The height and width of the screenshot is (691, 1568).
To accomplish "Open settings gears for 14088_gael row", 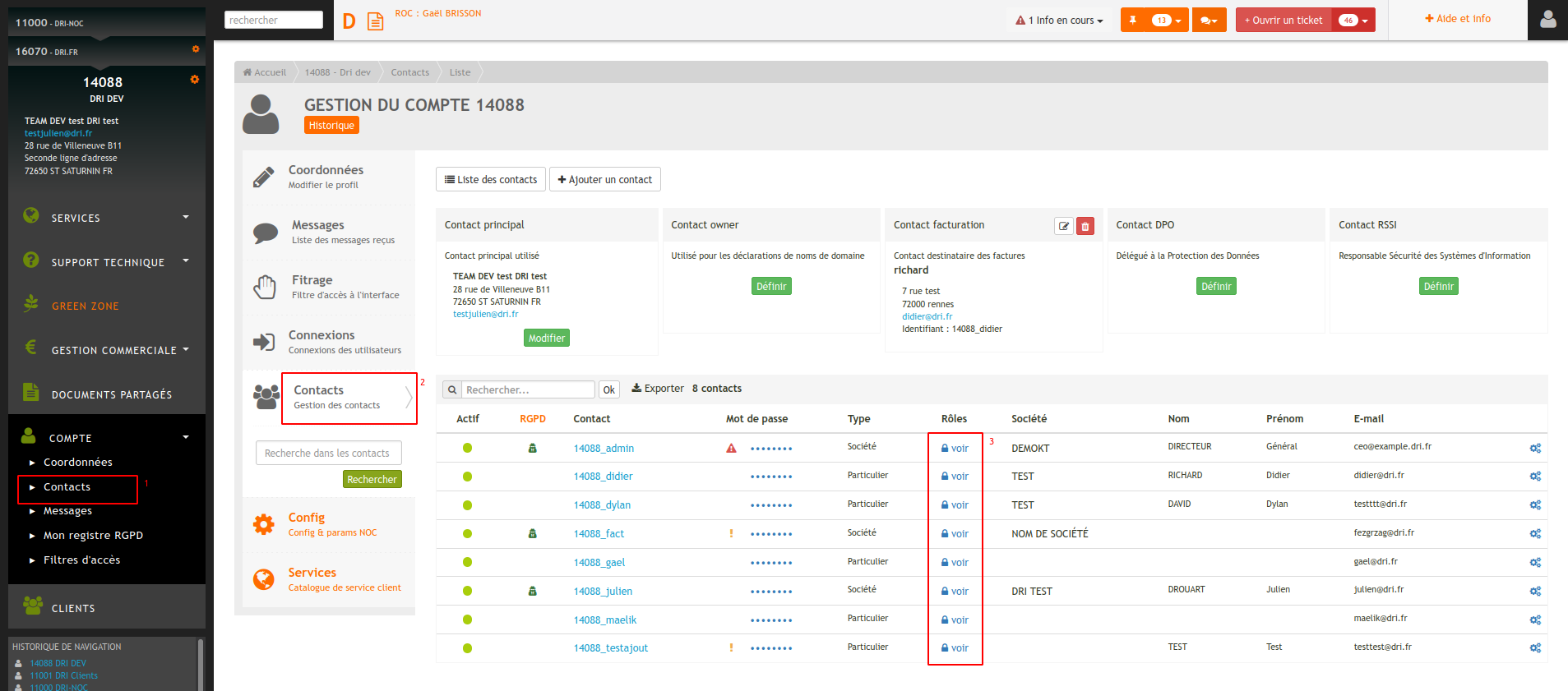I will point(1535,563).
